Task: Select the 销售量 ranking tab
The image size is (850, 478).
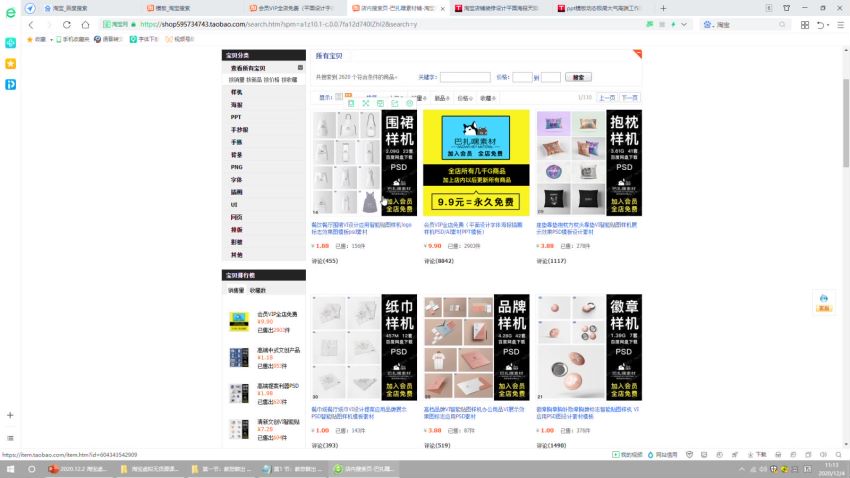Action: tap(236, 290)
